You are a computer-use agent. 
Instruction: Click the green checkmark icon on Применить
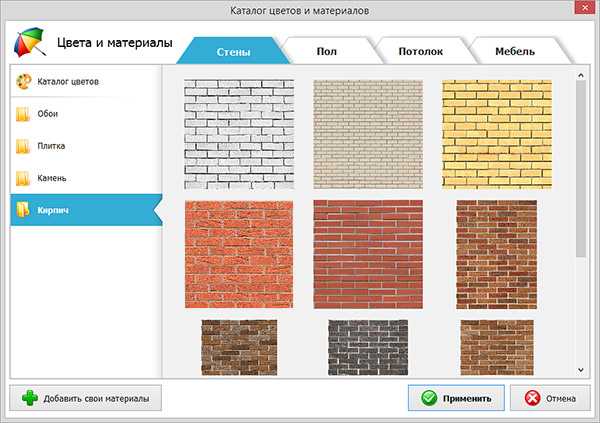click(428, 398)
